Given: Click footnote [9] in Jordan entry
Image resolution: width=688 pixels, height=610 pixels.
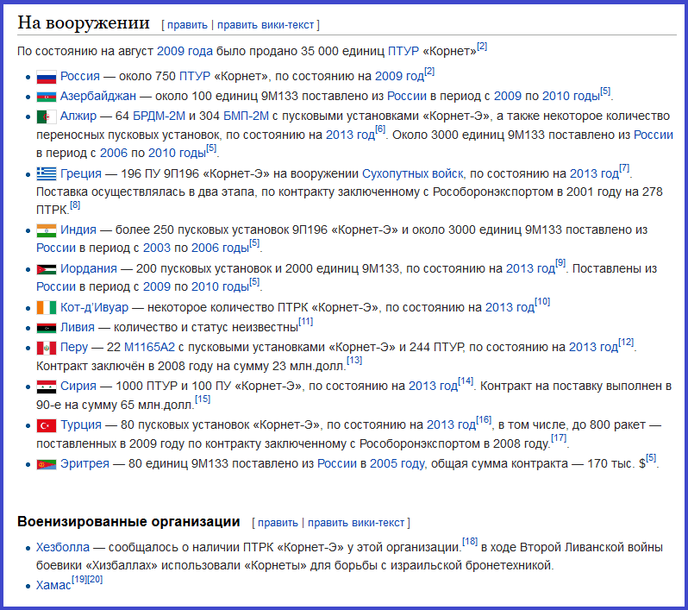Looking at the screenshot, I should pyautogui.click(x=560, y=263).
